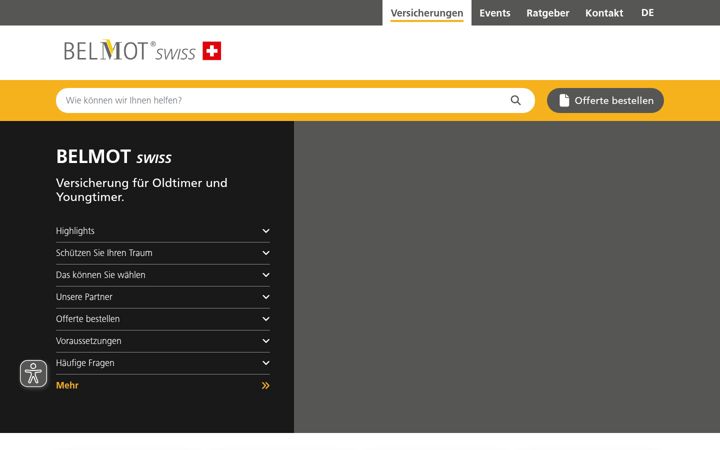Expand Das können Sie wählen chevron
720x450 pixels.
266,275
